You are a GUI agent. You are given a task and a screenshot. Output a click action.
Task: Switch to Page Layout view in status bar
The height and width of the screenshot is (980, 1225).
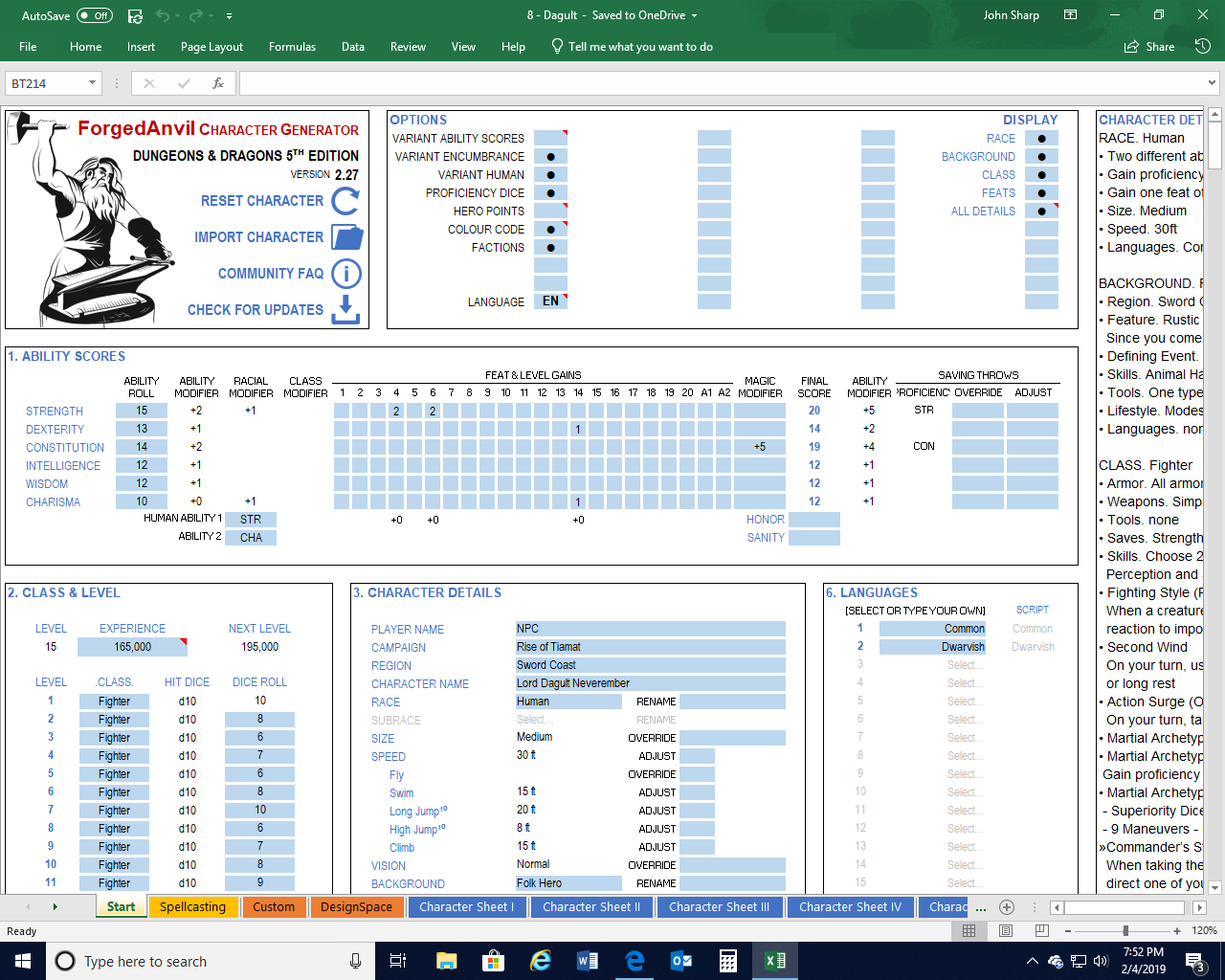[1005, 930]
